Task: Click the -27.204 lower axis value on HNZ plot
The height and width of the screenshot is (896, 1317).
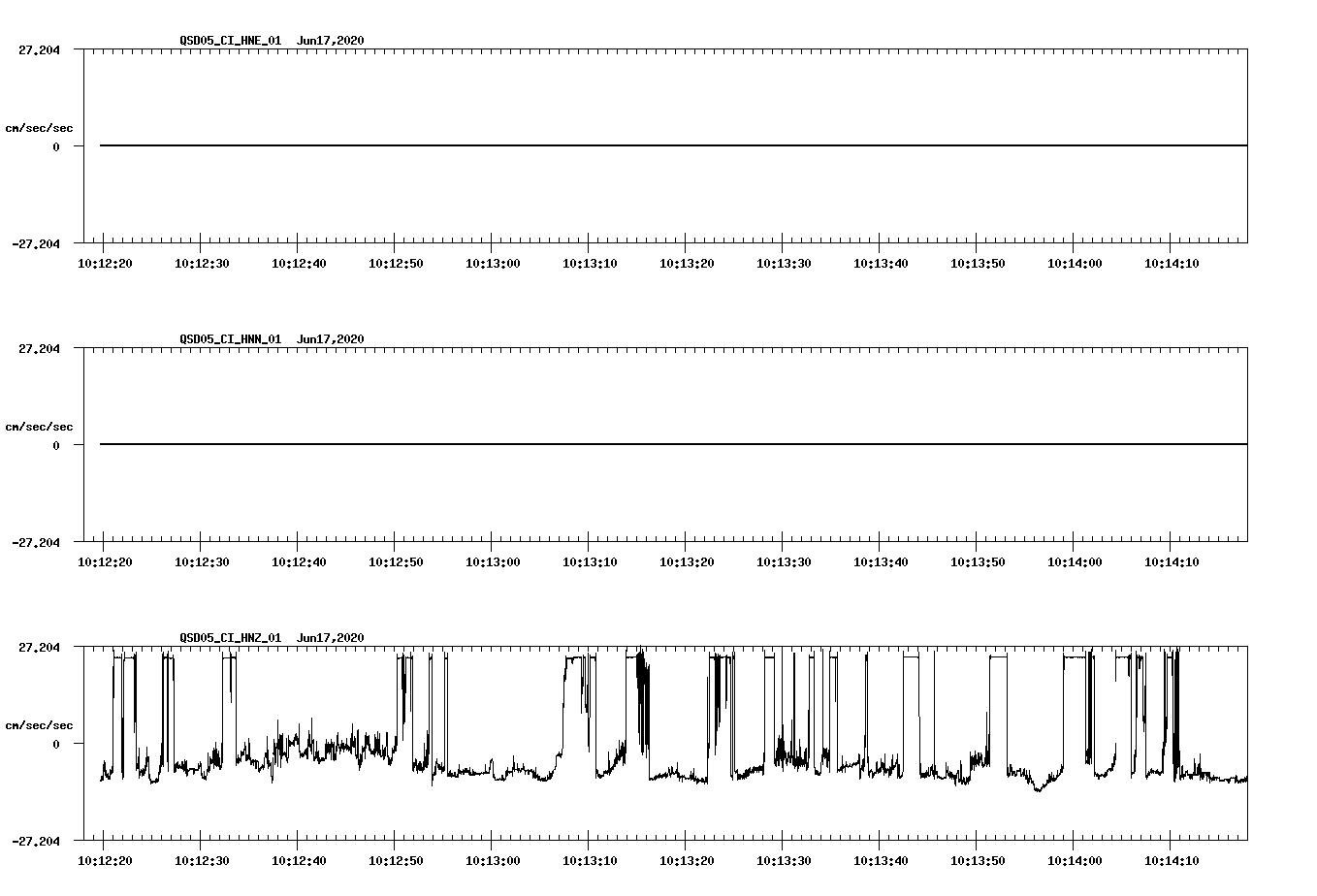Action: pos(36,842)
